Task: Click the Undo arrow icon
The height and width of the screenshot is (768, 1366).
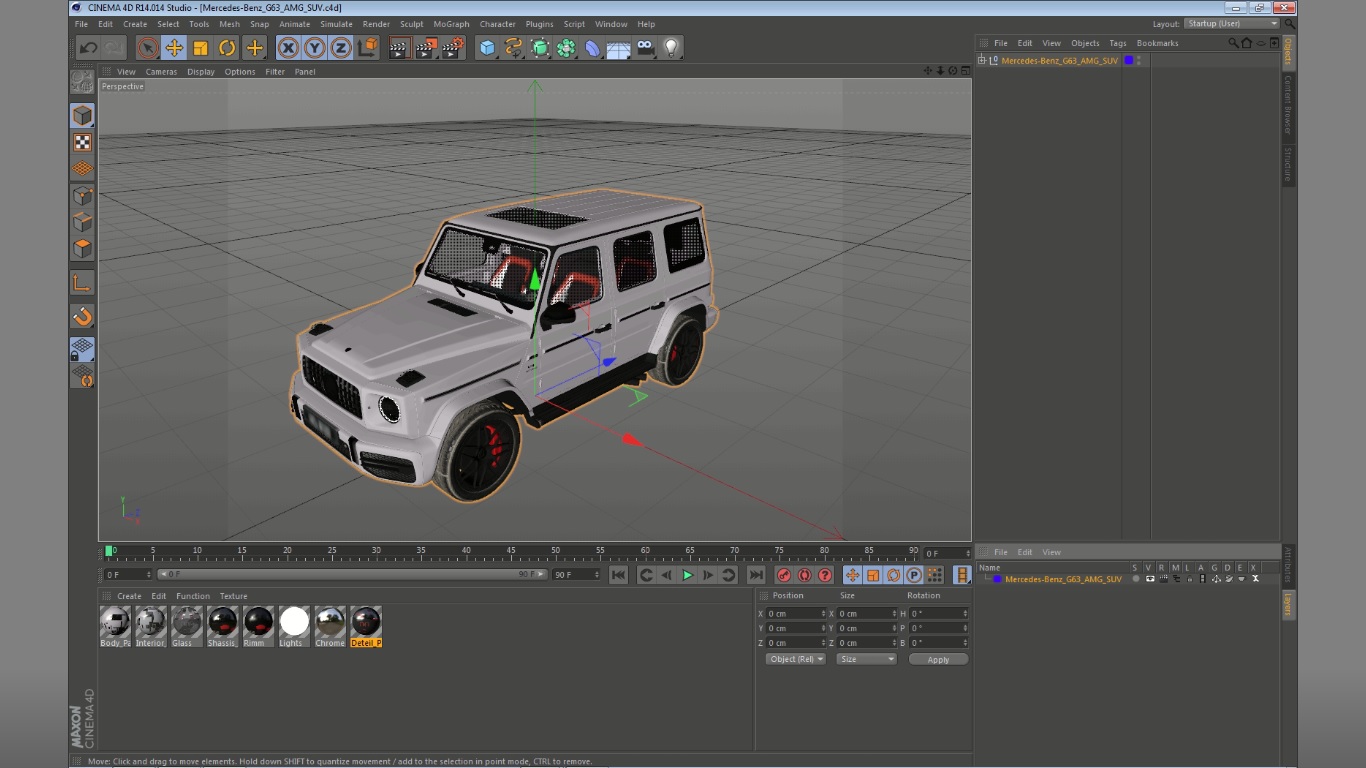Action: point(88,47)
